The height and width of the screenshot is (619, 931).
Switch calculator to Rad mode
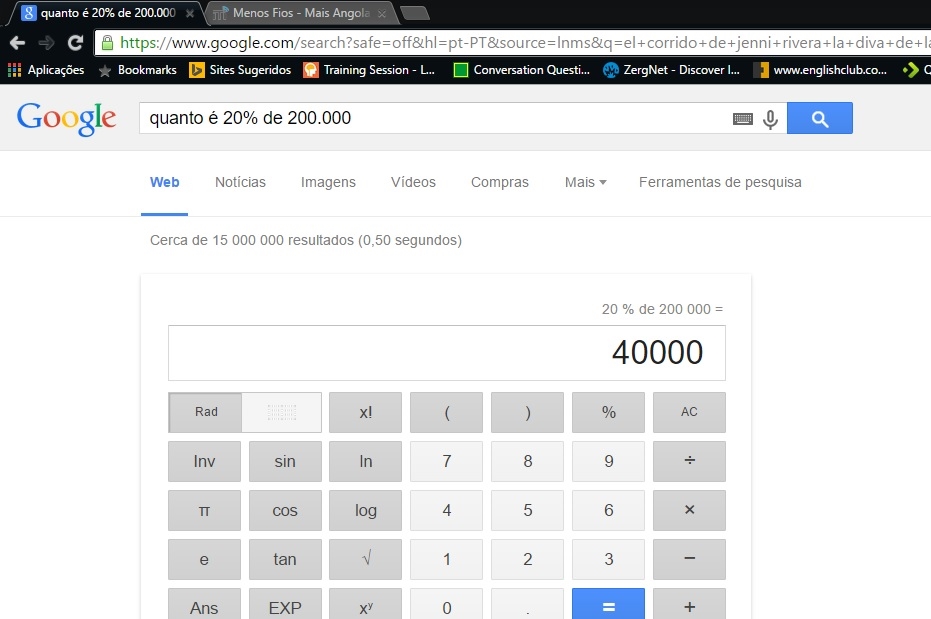click(x=206, y=412)
